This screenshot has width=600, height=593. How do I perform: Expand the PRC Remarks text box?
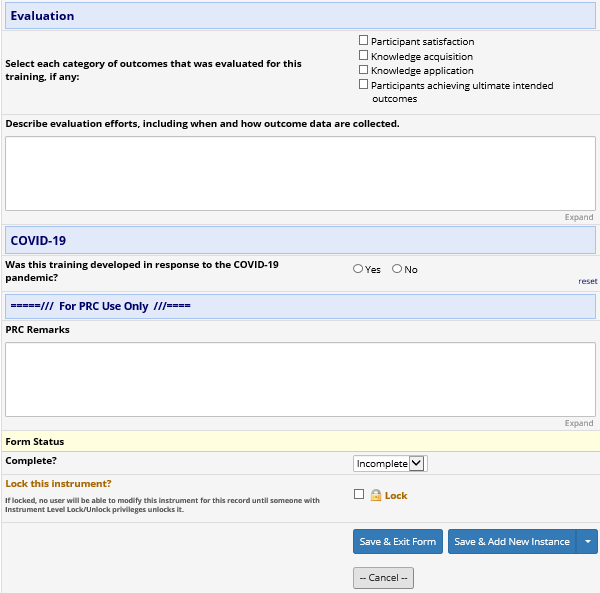coord(578,423)
